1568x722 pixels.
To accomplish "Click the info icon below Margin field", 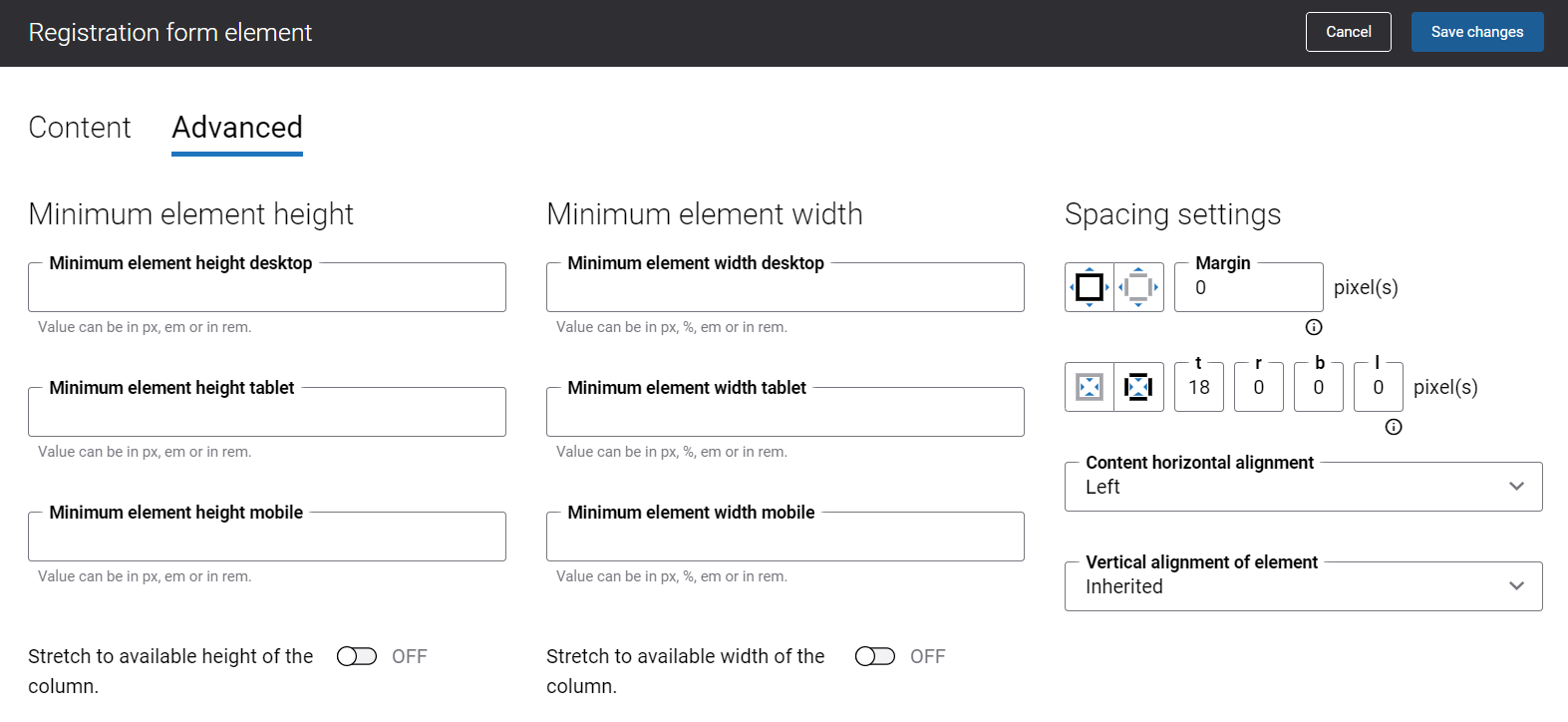I will pos(1314,327).
